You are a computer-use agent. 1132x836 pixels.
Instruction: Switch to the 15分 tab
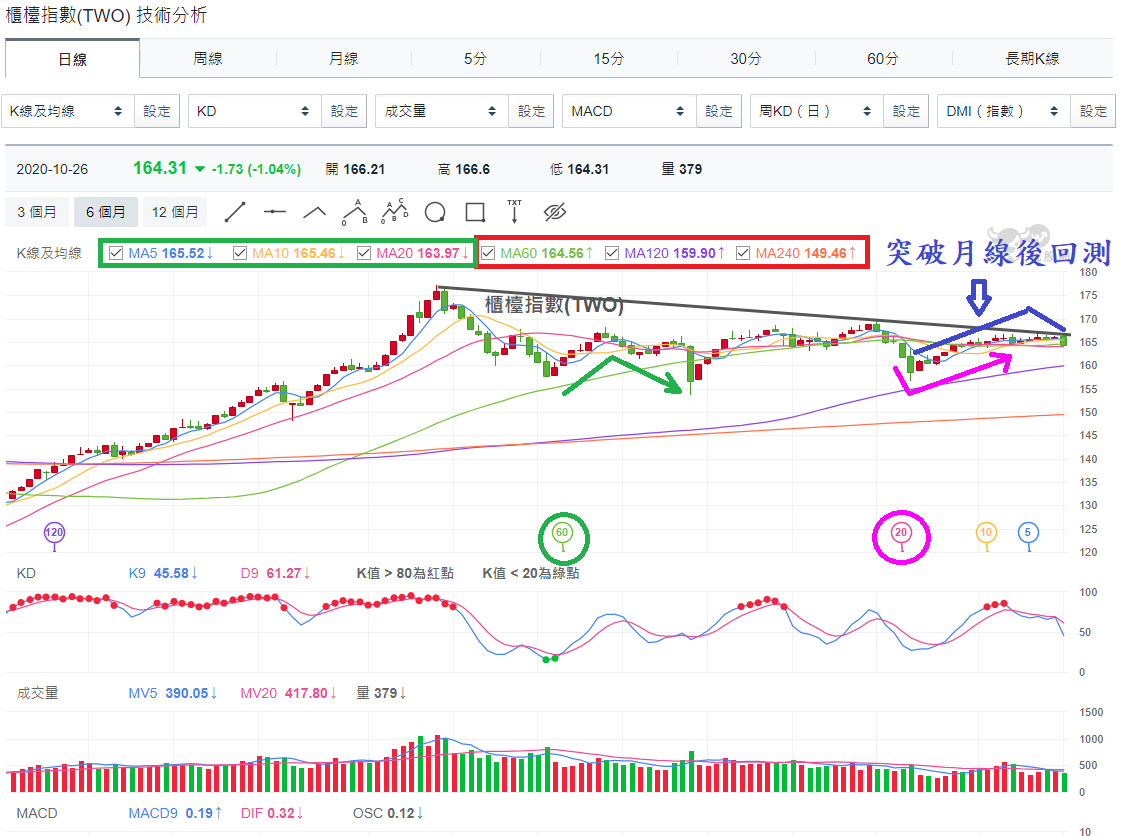point(609,58)
